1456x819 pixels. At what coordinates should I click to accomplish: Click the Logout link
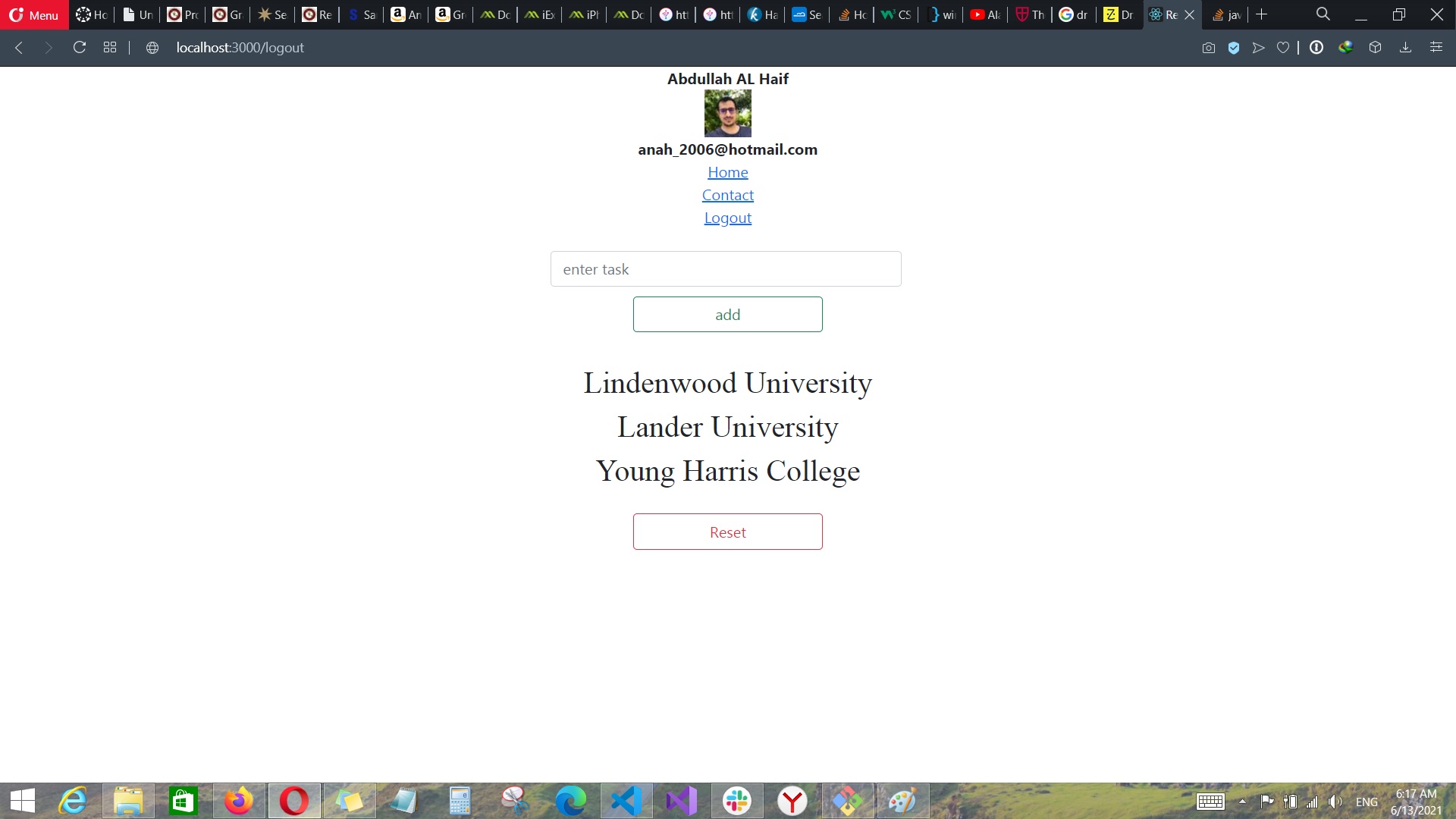point(727,218)
